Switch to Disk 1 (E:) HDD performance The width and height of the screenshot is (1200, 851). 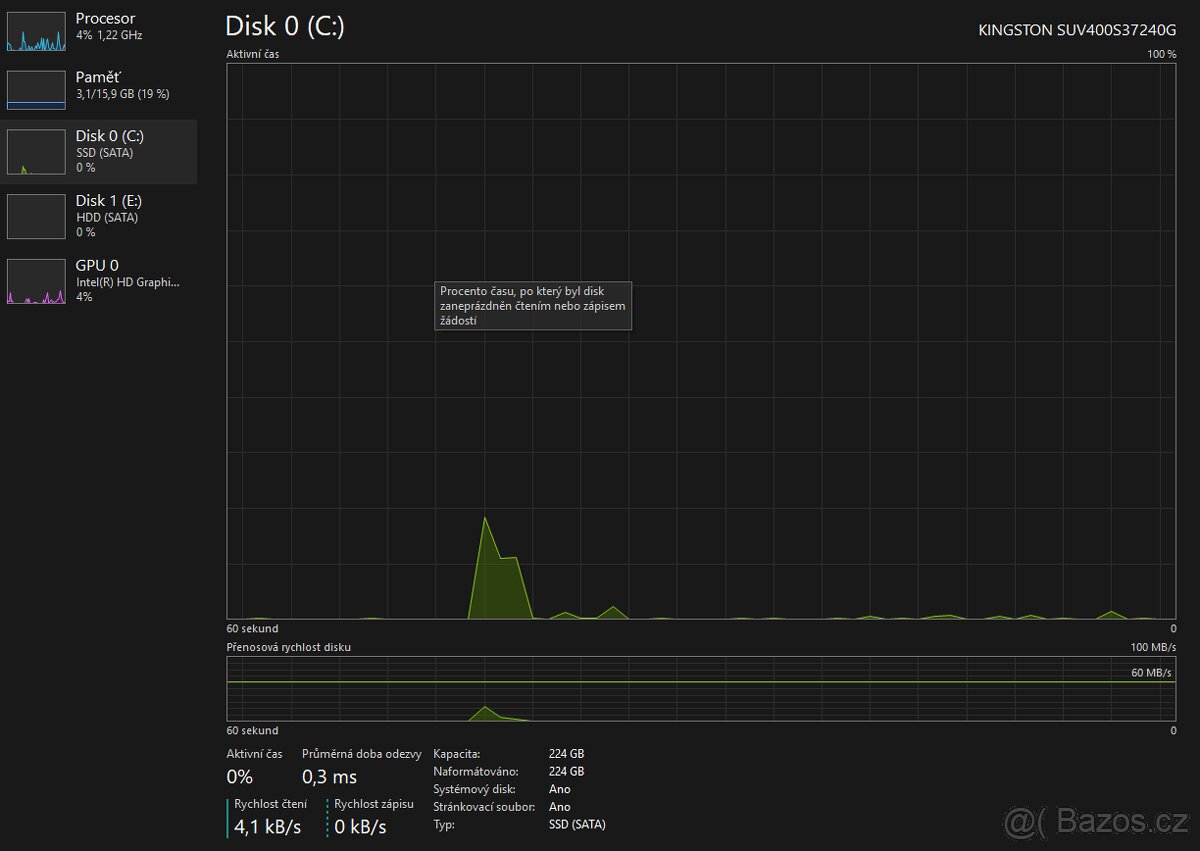pos(36,216)
